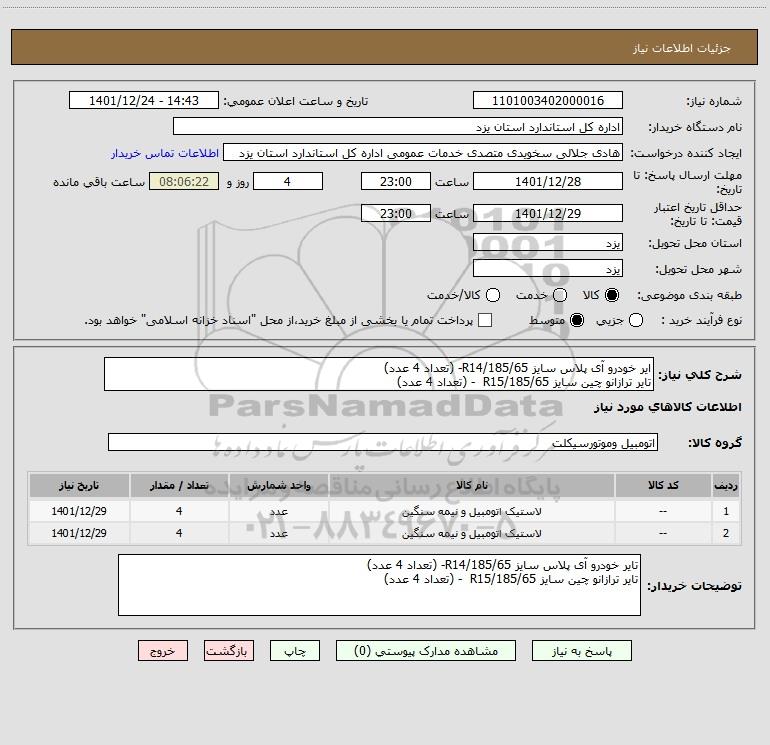Screen dimensions: 770x745
Task: Click the request creator field
Action: pos(423,153)
